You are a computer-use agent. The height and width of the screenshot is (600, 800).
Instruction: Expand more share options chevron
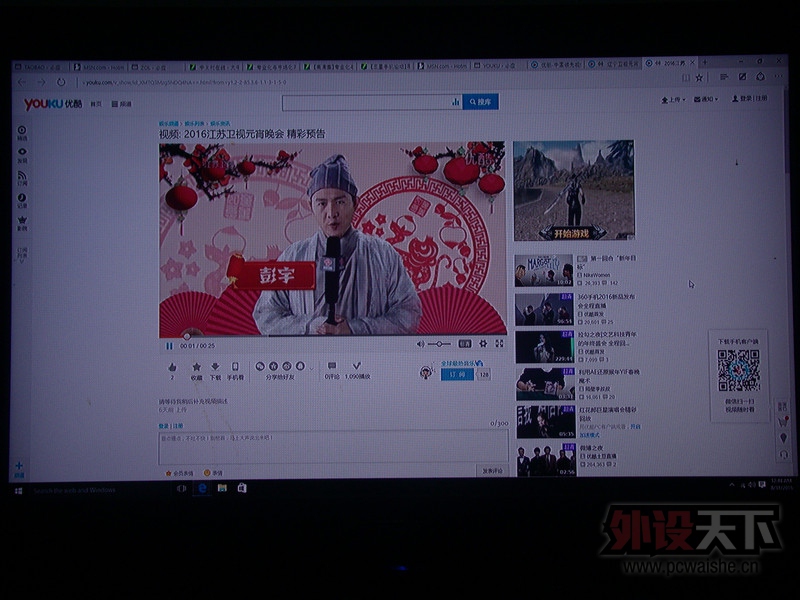pos(311,367)
